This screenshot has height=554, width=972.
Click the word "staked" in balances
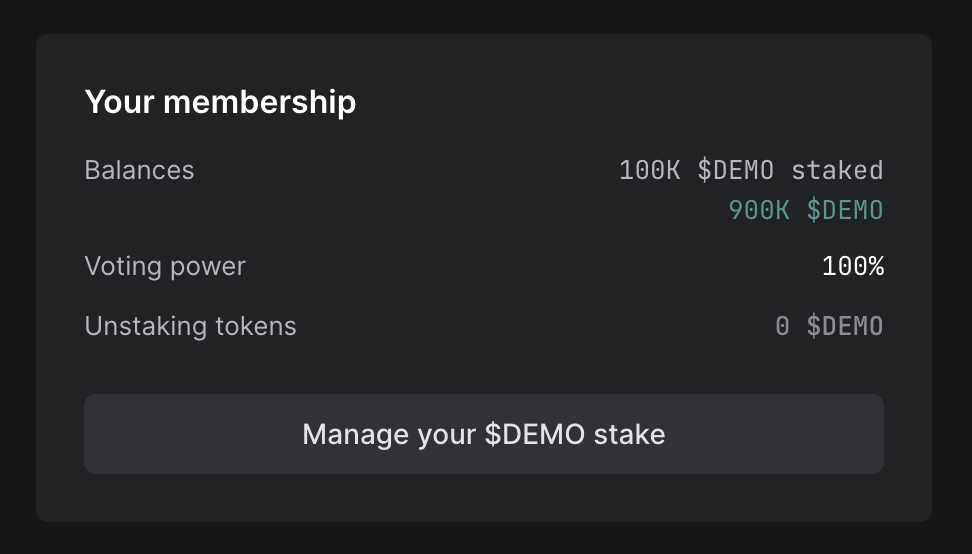click(837, 170)
